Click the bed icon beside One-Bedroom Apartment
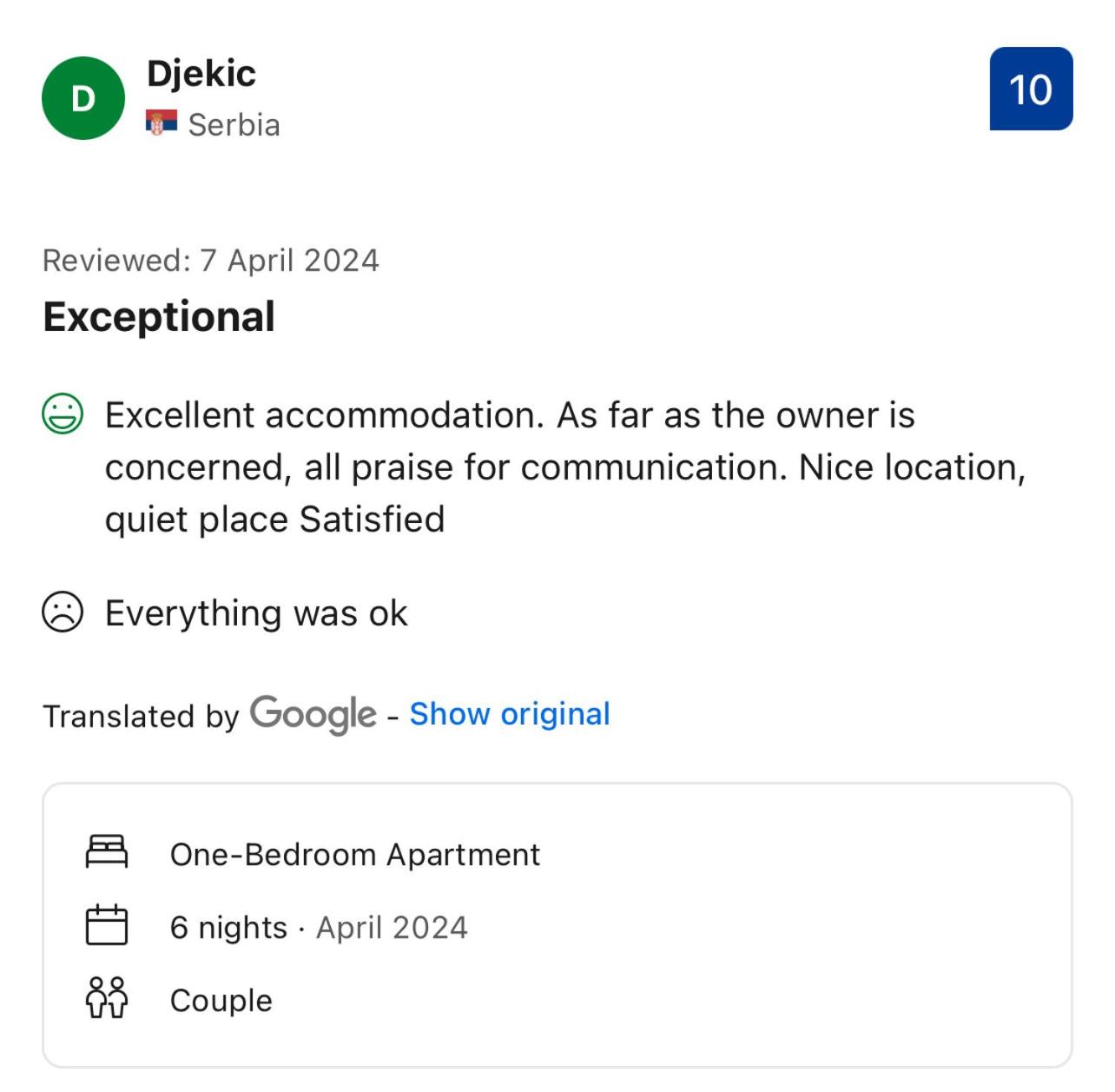The image size is (1115, 1092). click(107, 852)
